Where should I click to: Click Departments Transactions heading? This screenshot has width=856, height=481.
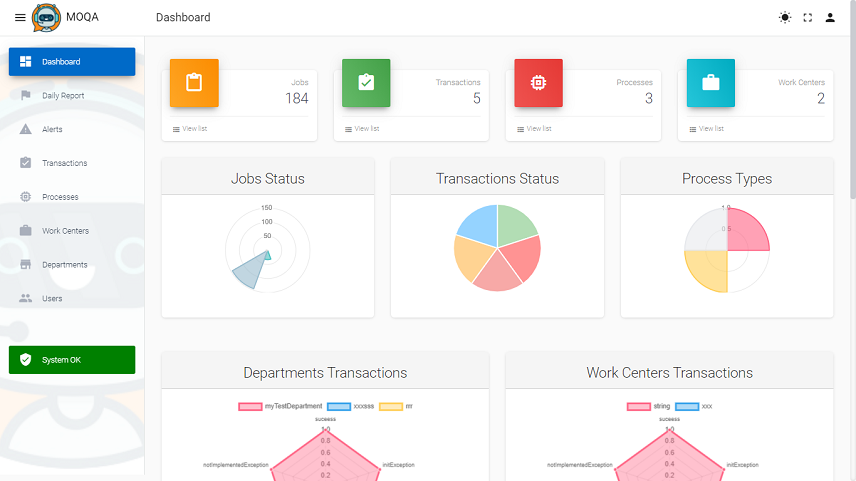pos(325,373)
